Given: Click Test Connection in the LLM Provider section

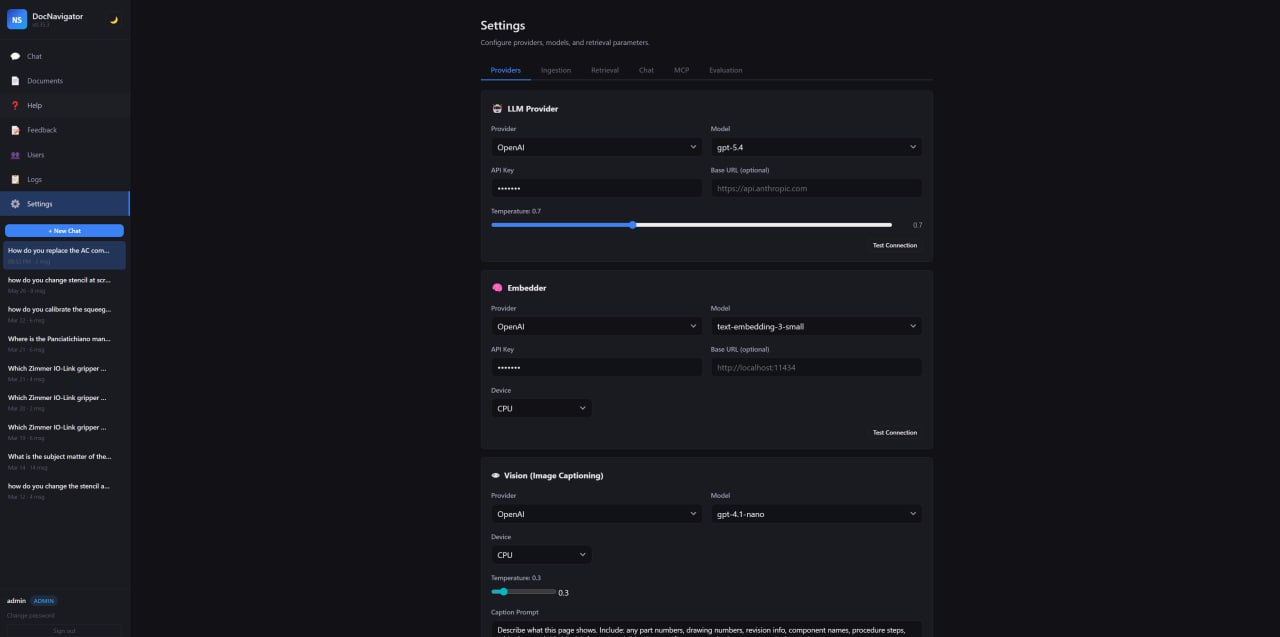Looking at the screenshot, I should click(894, 245).
